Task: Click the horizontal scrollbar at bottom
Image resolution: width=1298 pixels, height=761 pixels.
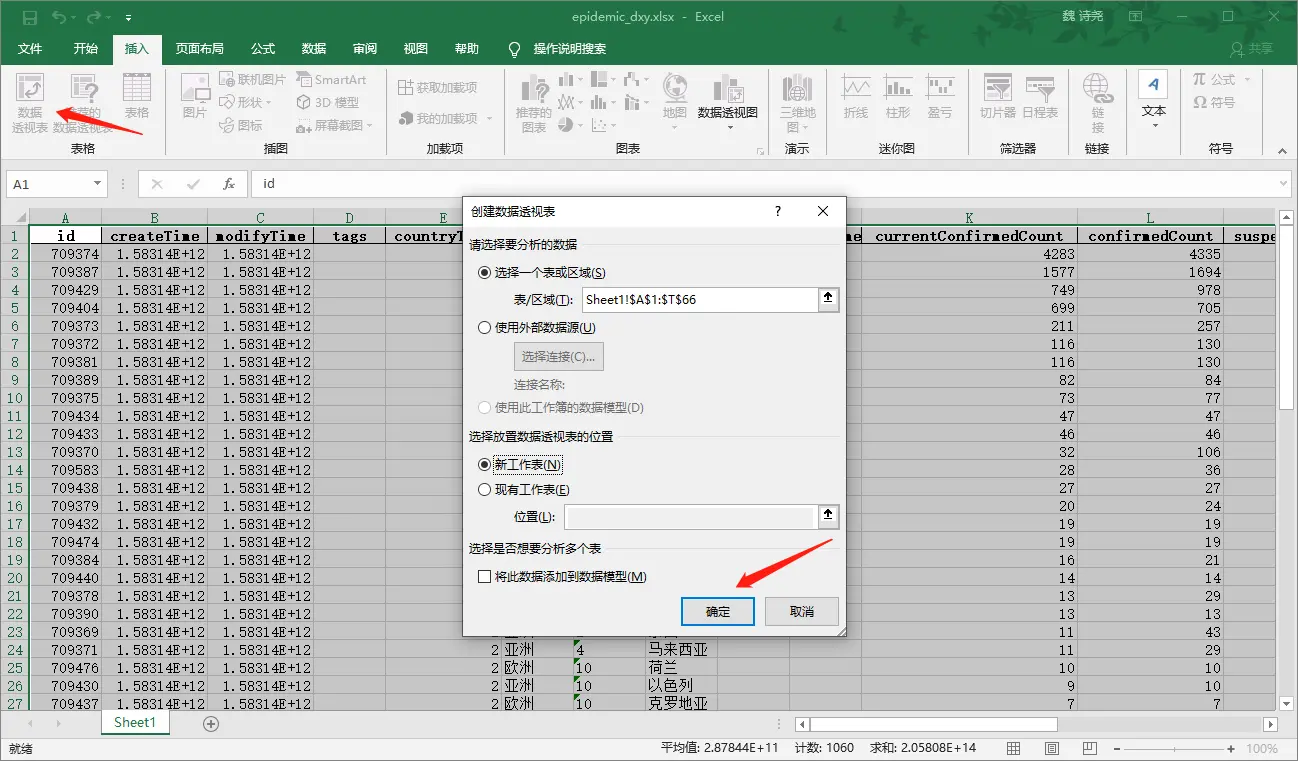Action: 932,724
